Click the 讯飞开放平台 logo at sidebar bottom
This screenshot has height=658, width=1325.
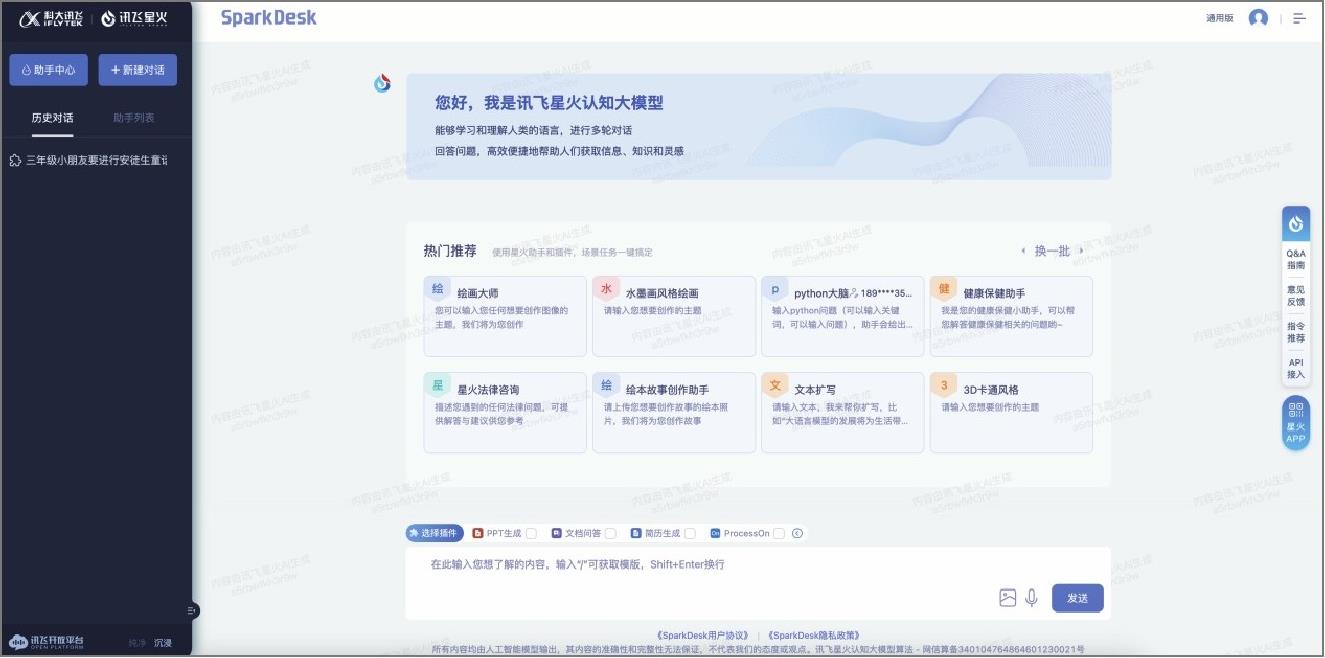47,642
